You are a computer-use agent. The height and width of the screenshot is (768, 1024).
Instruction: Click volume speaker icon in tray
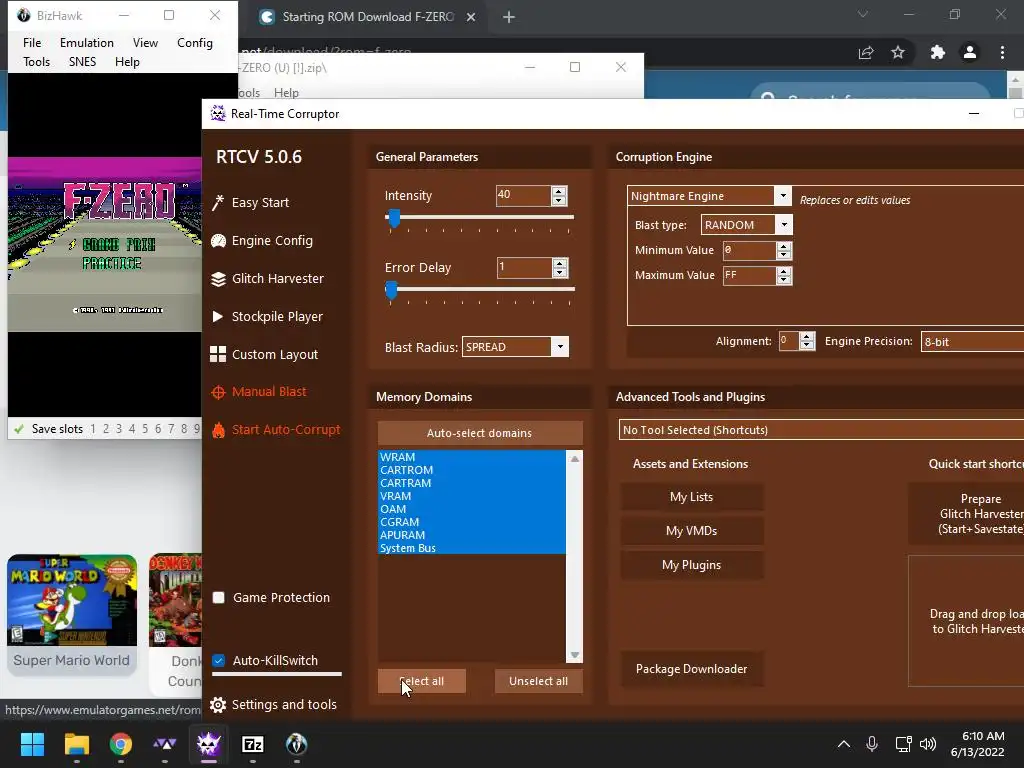[x=927, y=744]
